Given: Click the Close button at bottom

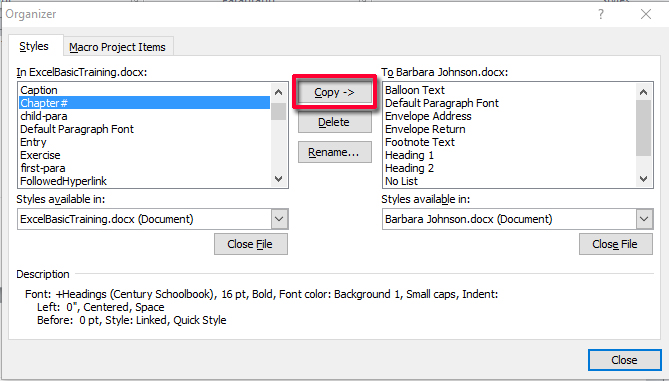Looking at the screenshot, I should [625, 360].
